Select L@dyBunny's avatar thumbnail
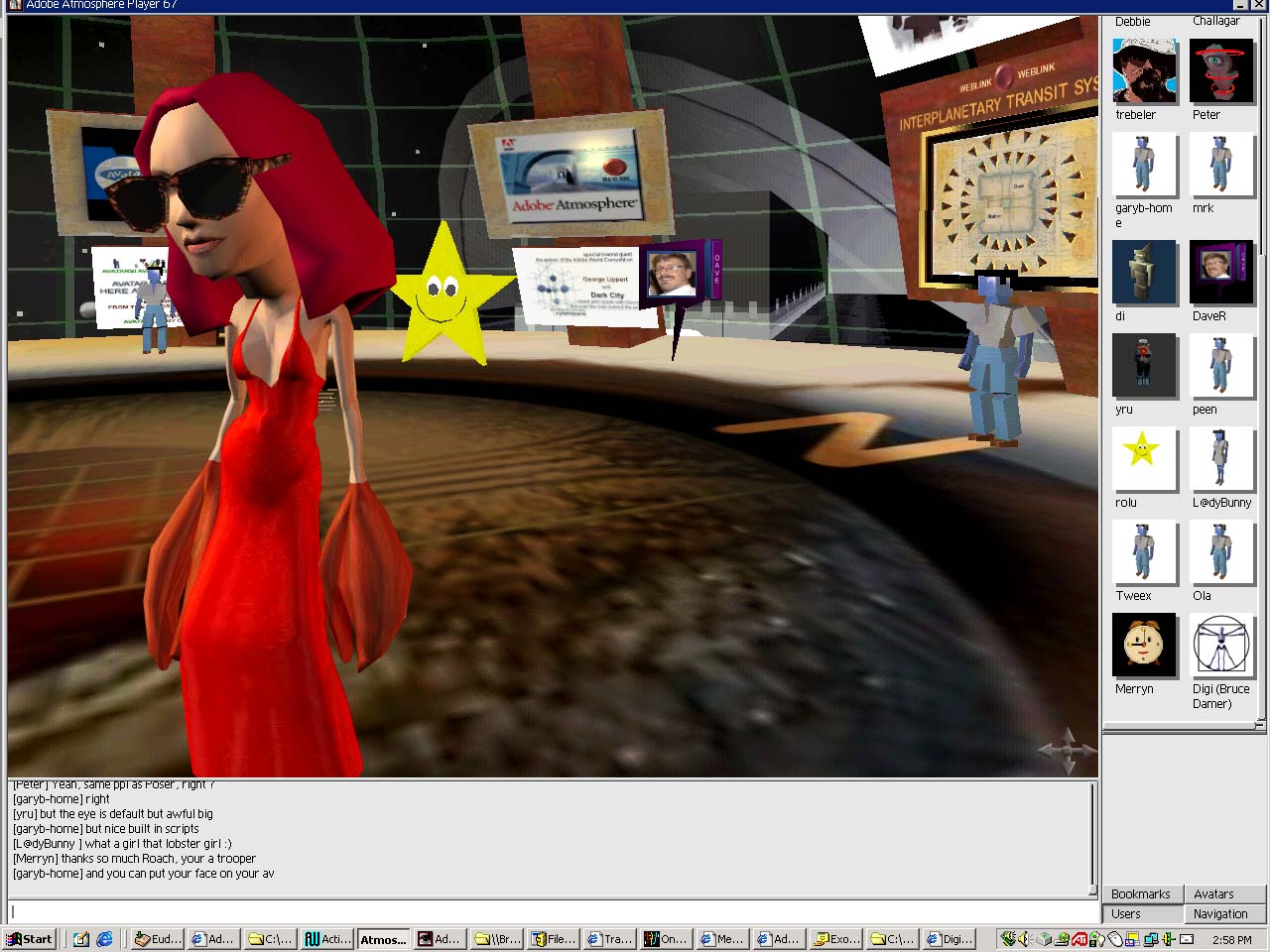The height and width of the screenshot is (952, 1270). coord(1221,458)
